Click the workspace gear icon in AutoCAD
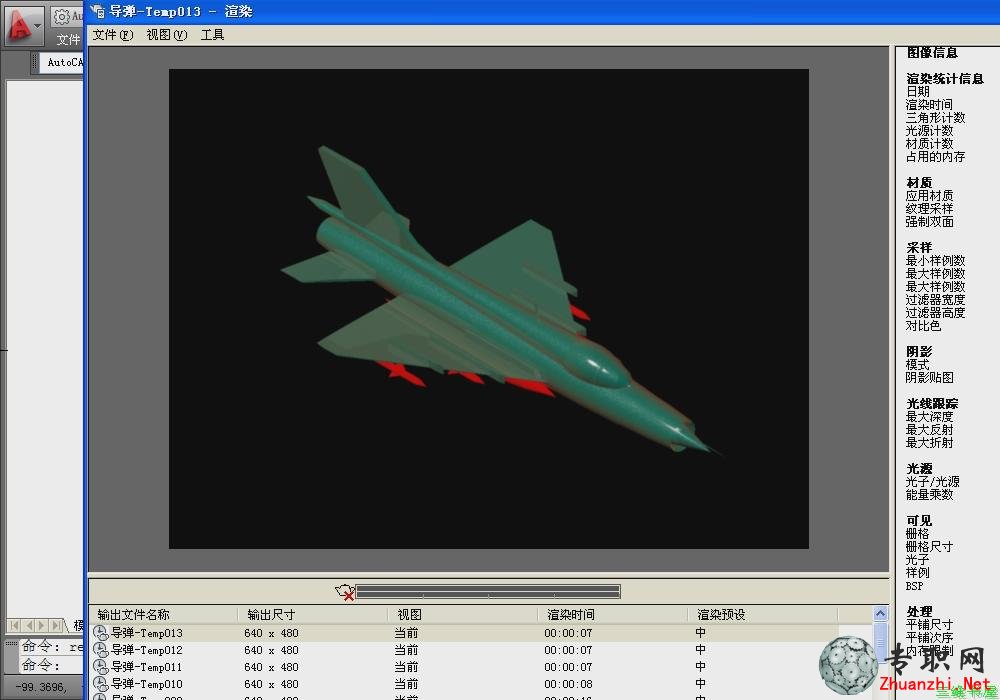The width and height of the screenshot is (1000, 700). [61, 17]
